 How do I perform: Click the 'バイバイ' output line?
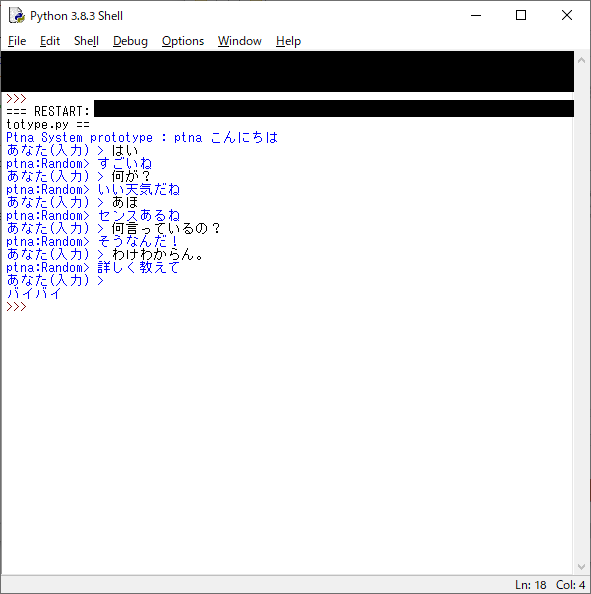(34, 294)
